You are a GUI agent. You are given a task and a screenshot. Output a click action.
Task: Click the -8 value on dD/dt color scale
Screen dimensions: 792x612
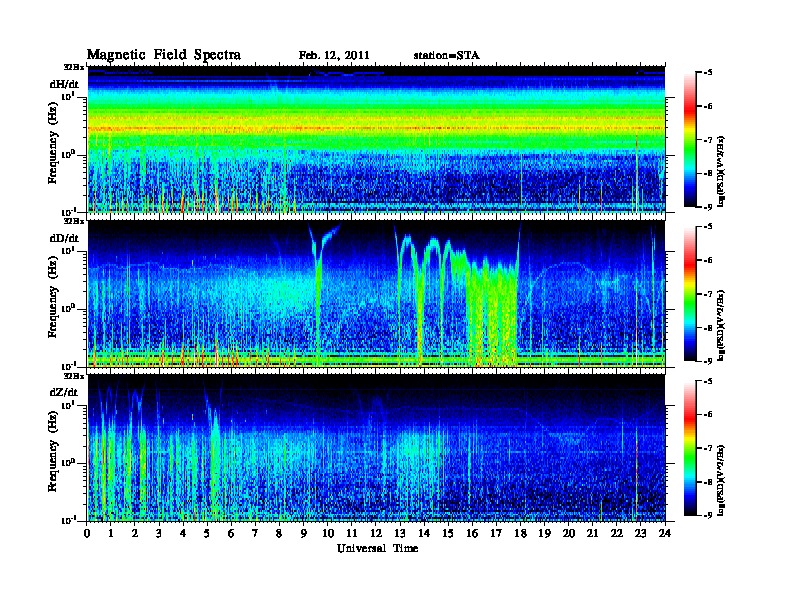coord(708,328)
